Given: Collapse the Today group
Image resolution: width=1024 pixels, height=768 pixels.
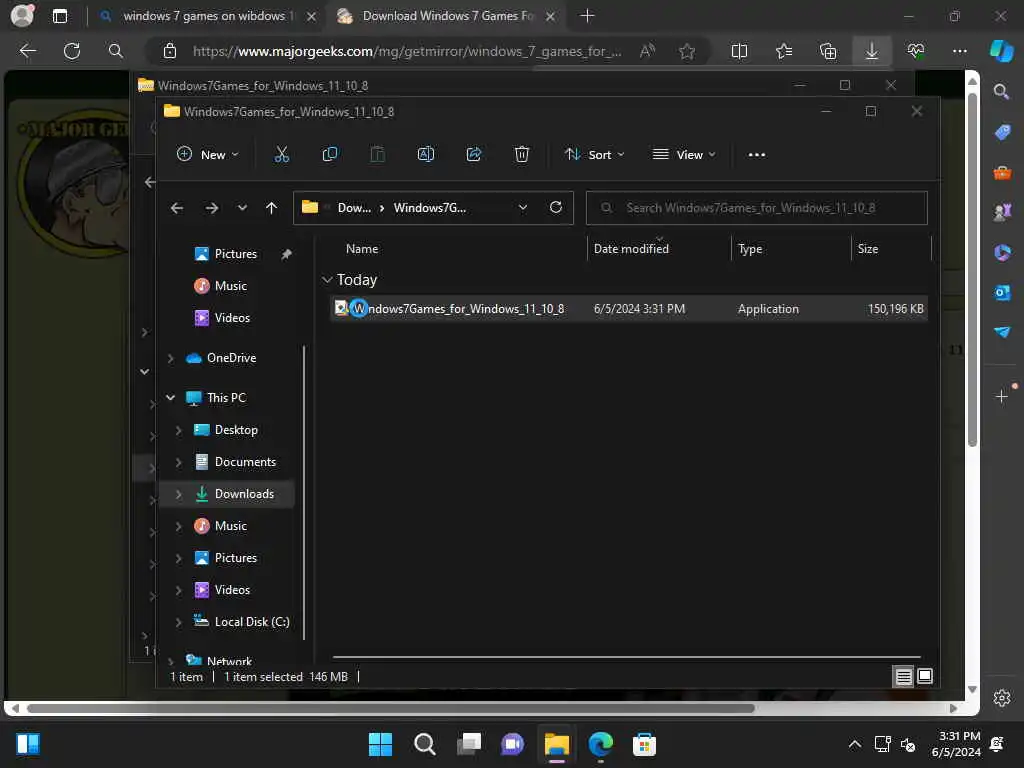Looking at the screenshot, I should [x=327, y=280].
